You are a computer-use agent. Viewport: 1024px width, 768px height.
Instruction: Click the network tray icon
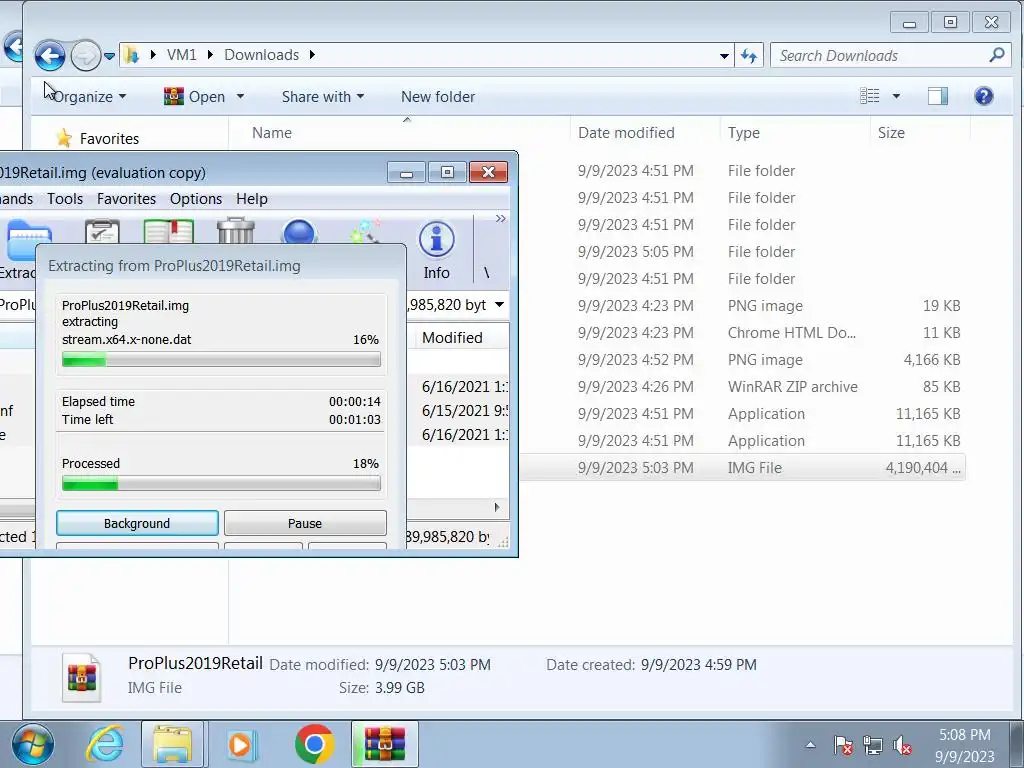[x=872, y=745]
